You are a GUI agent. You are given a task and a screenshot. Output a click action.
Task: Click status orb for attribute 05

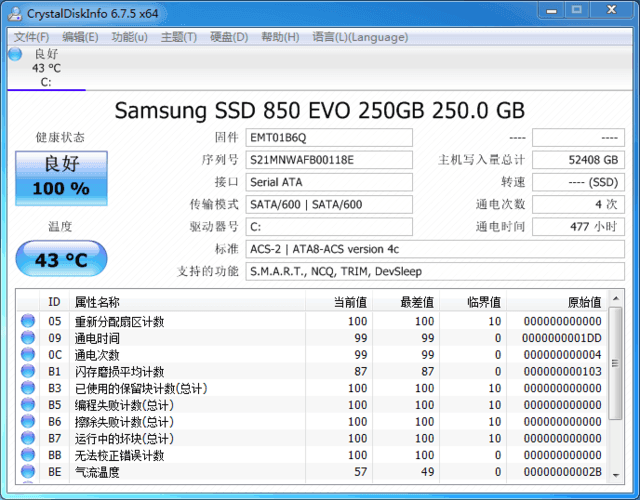28,321
